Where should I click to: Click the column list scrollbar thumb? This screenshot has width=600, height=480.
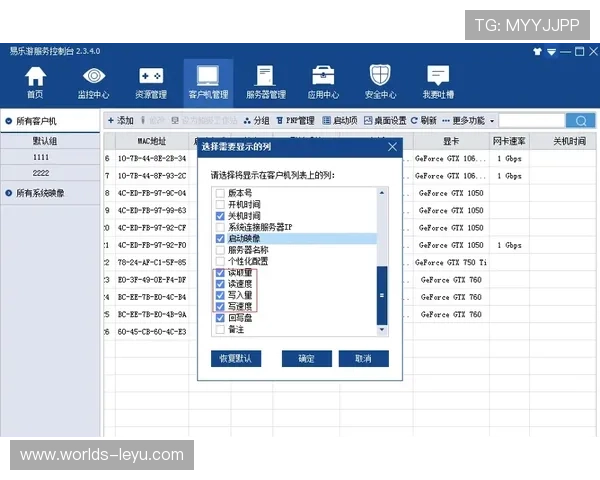pos(382,295)
